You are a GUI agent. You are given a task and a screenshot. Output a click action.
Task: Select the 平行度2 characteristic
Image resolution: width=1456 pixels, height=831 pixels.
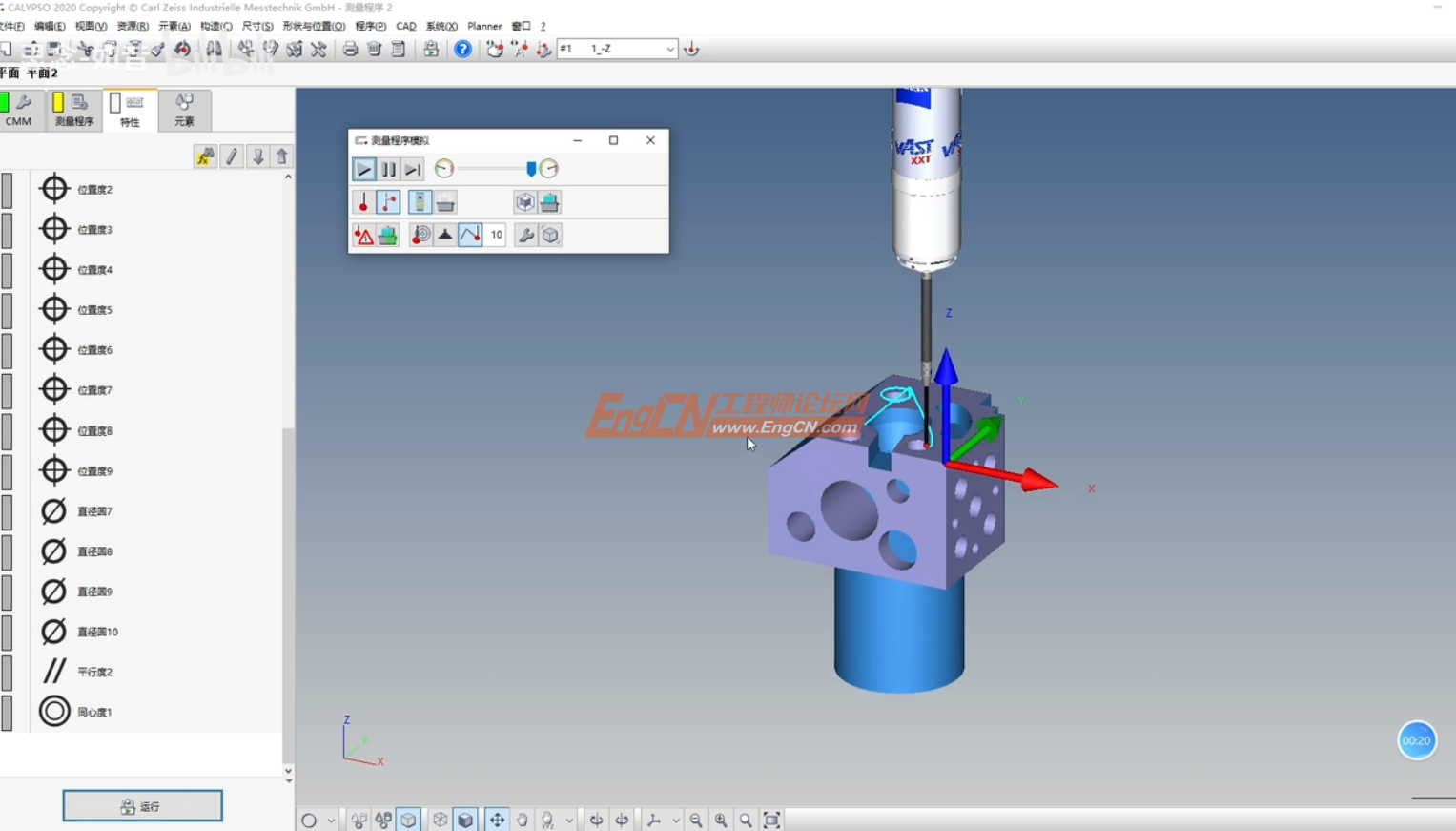coord(94,672)
